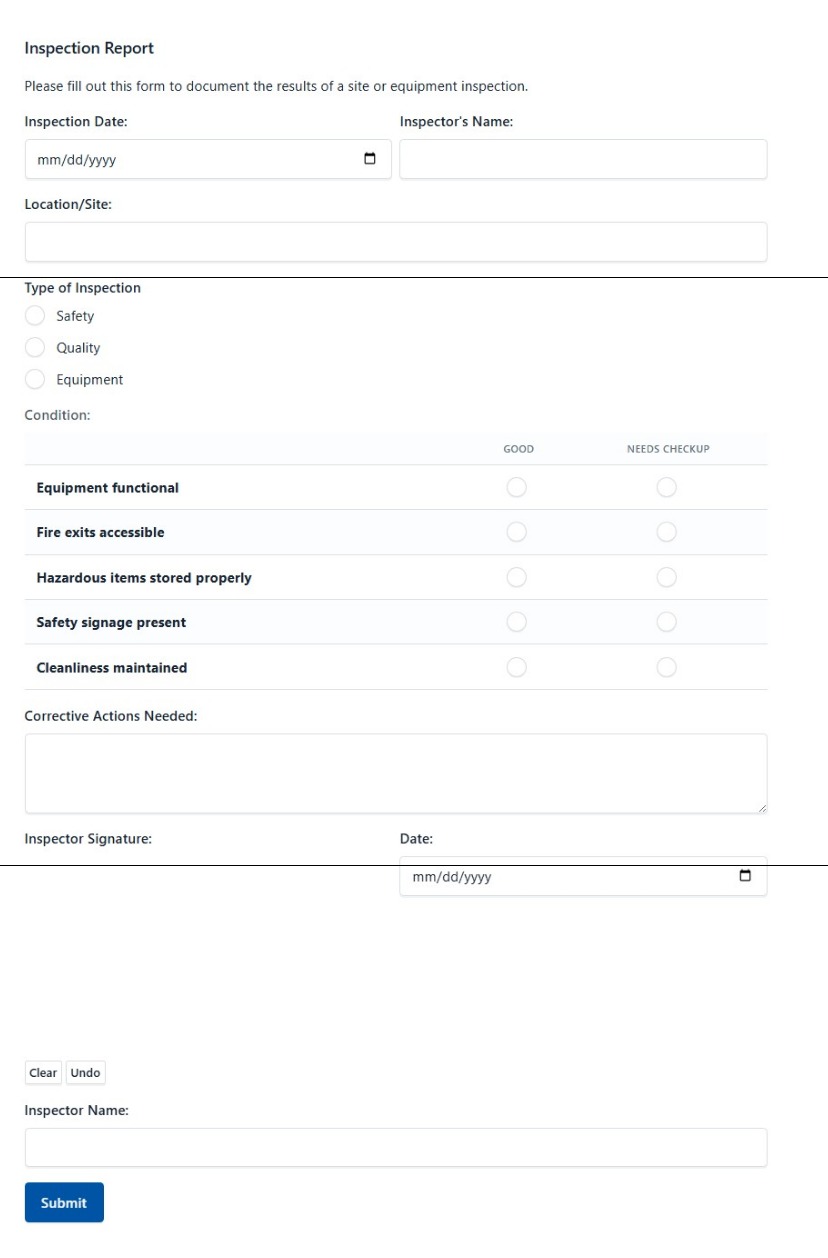Open calendar picker for Inspection Date
This screenshot has height=1258, width=828.
pos(370,159)
